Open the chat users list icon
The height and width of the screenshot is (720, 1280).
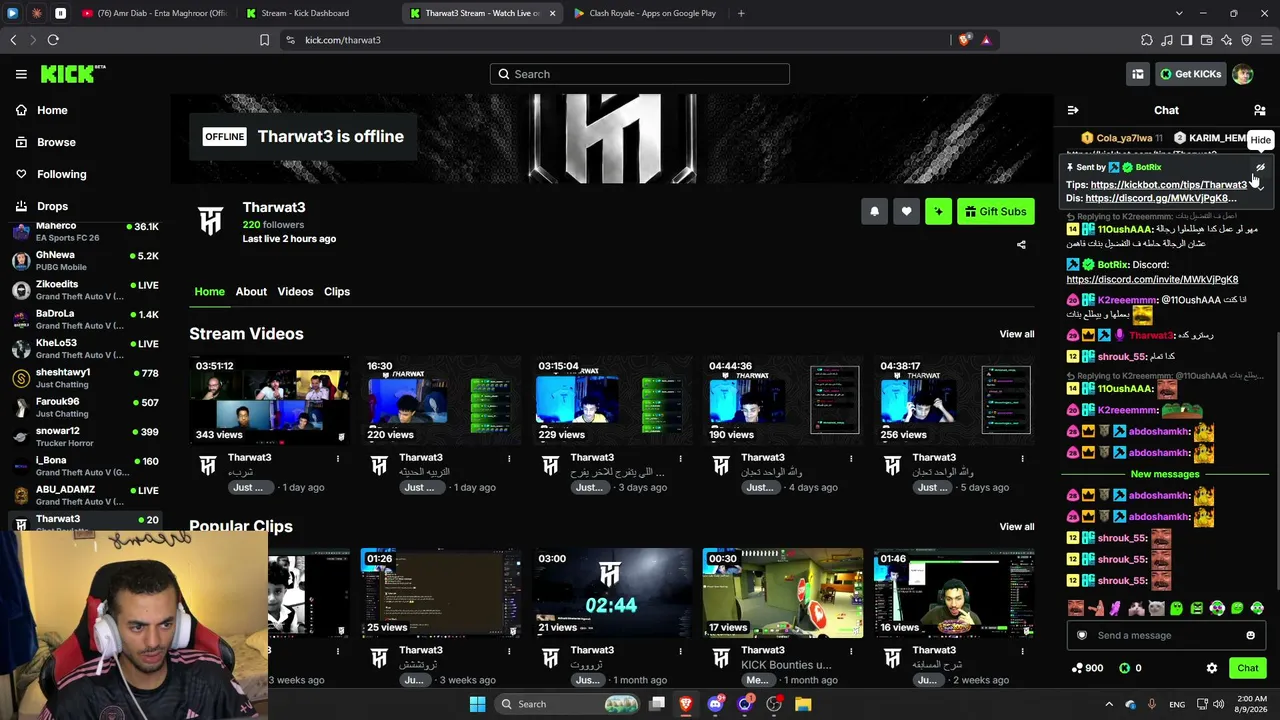click(x=1260, y=110)
